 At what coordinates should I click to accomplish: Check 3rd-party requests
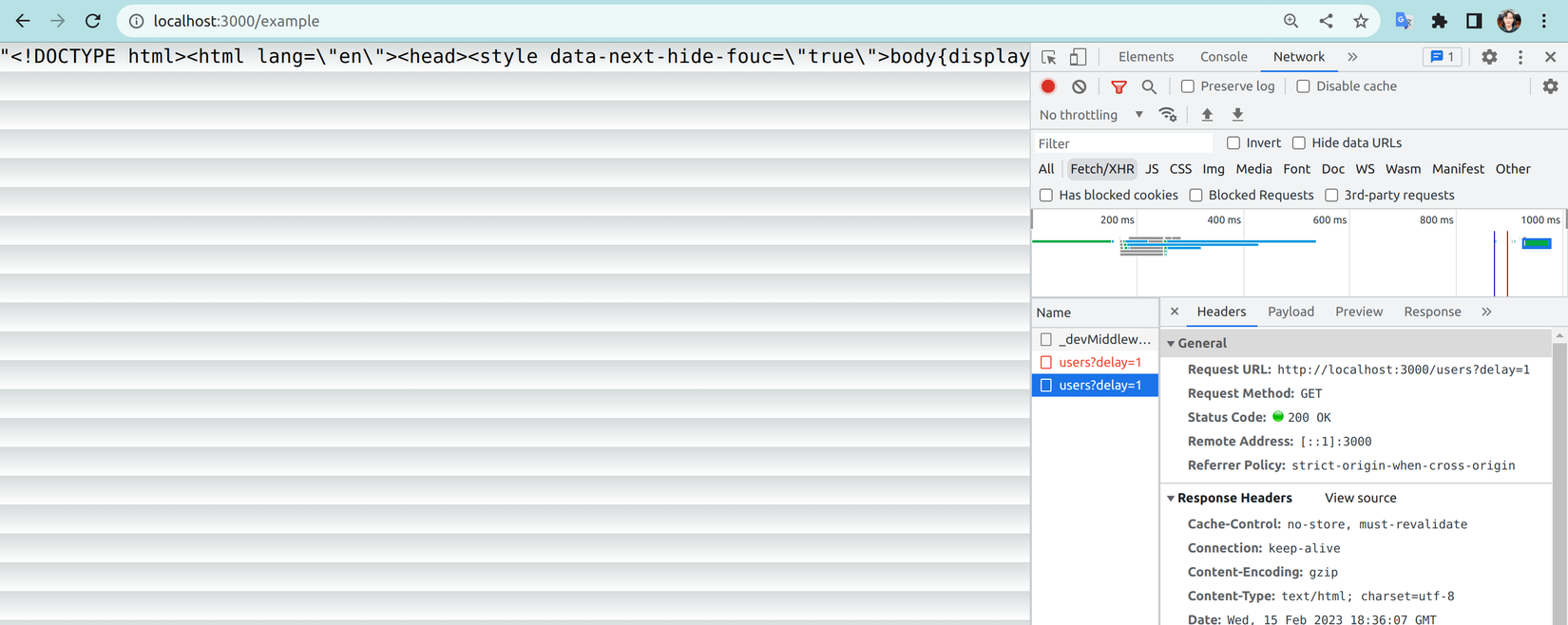[x=1331, y=196]
